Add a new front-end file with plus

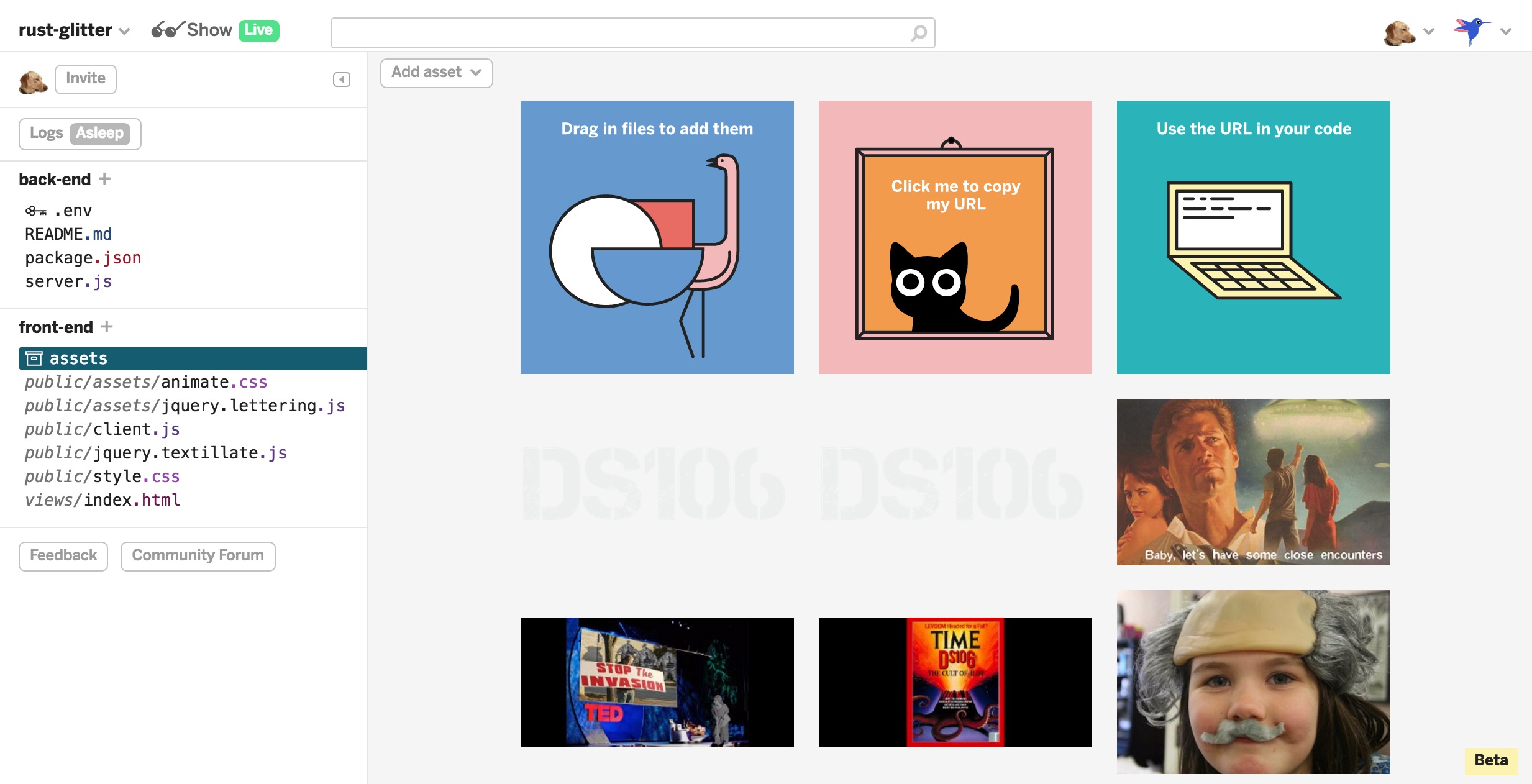pyautogui.click(x=107, y=327)
